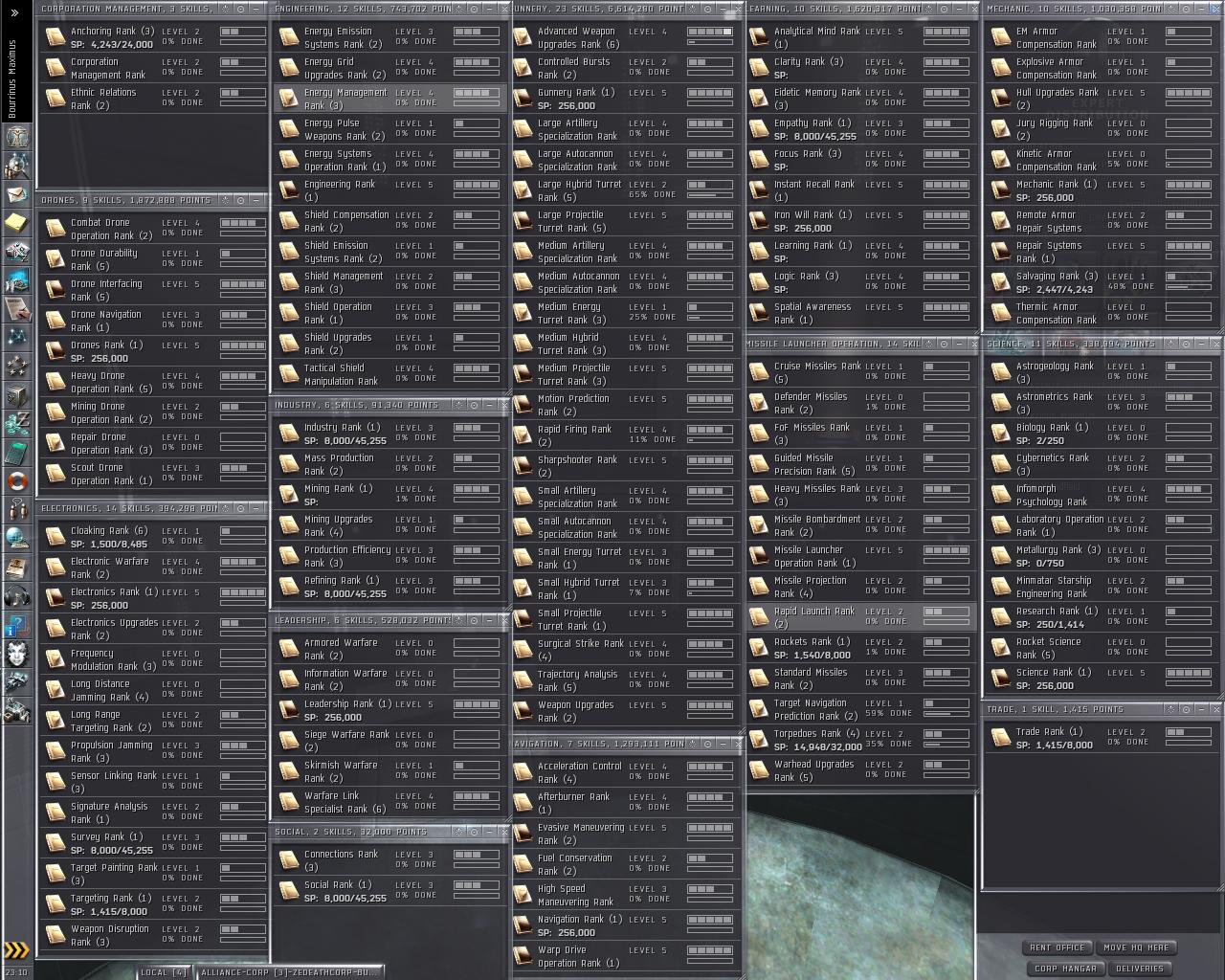Select the Analytical Mind Rank (1) skill
The height and width of the screenshot is (980, 1225).
(860, 37)
